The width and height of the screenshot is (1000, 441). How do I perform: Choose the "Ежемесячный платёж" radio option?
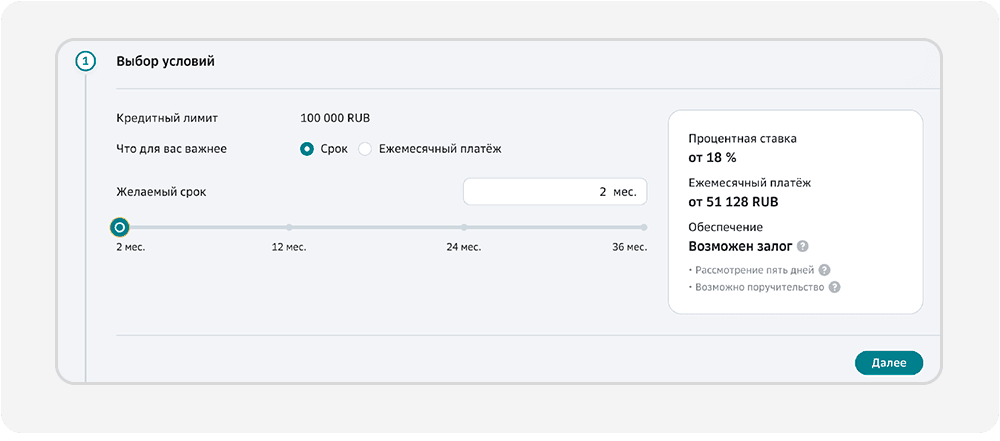click(x=365, y=149)
